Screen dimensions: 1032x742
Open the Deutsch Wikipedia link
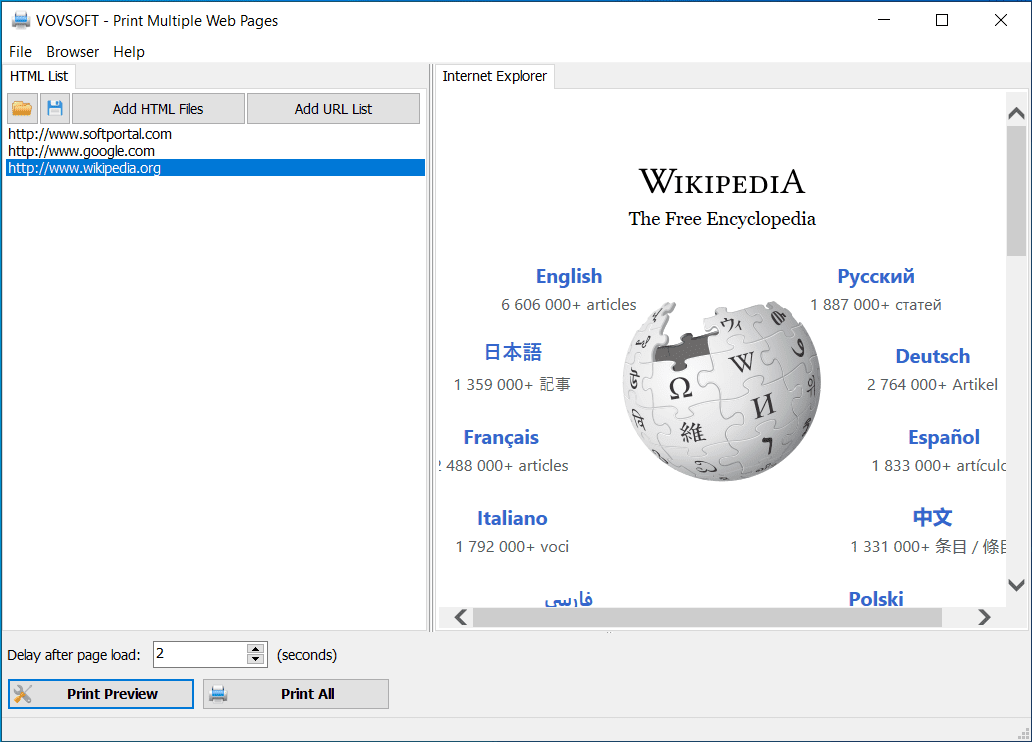pyautogui.click(x=933, y=356)
